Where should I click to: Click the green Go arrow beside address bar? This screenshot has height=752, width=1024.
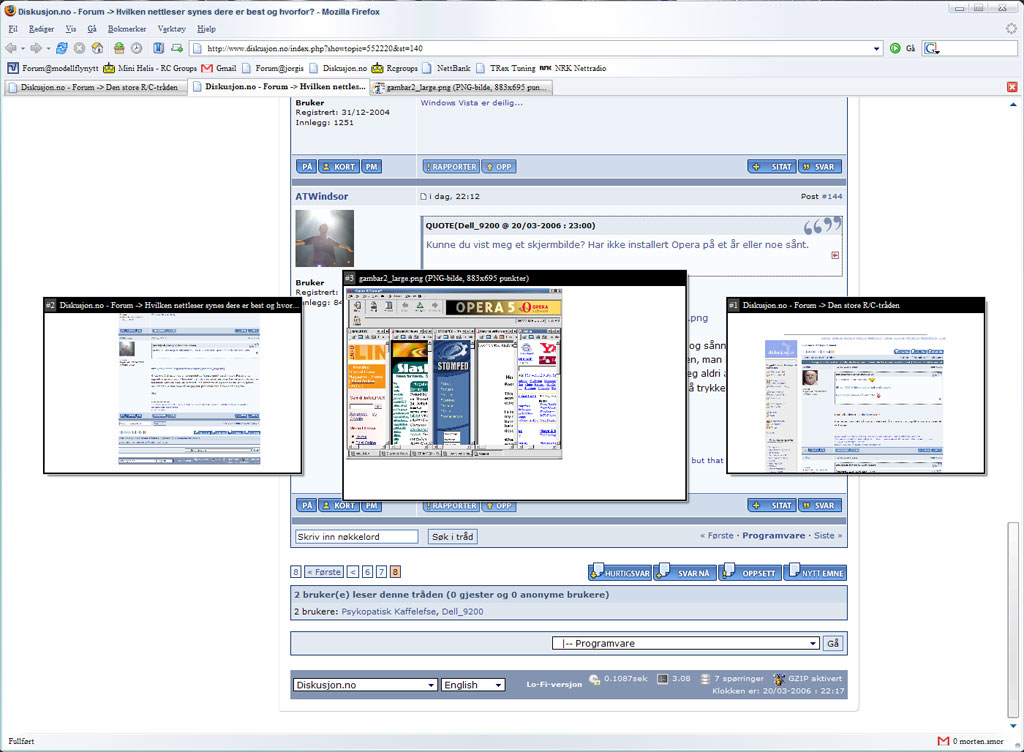pyautogui.click(x=895, y=48)
